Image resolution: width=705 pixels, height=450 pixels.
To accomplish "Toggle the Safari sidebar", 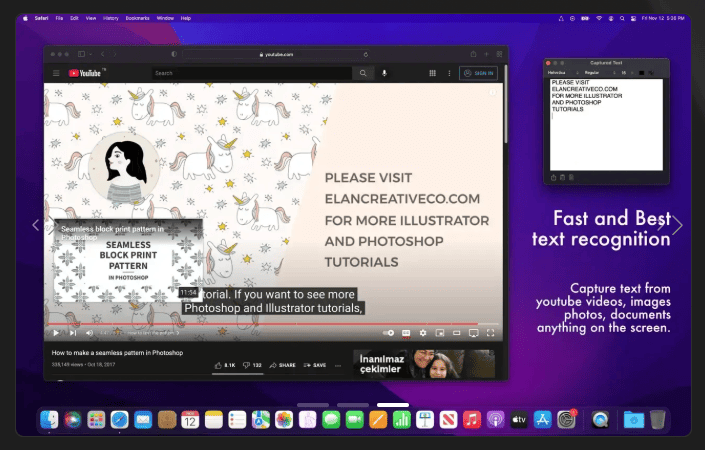I will [x=81, y=54].
